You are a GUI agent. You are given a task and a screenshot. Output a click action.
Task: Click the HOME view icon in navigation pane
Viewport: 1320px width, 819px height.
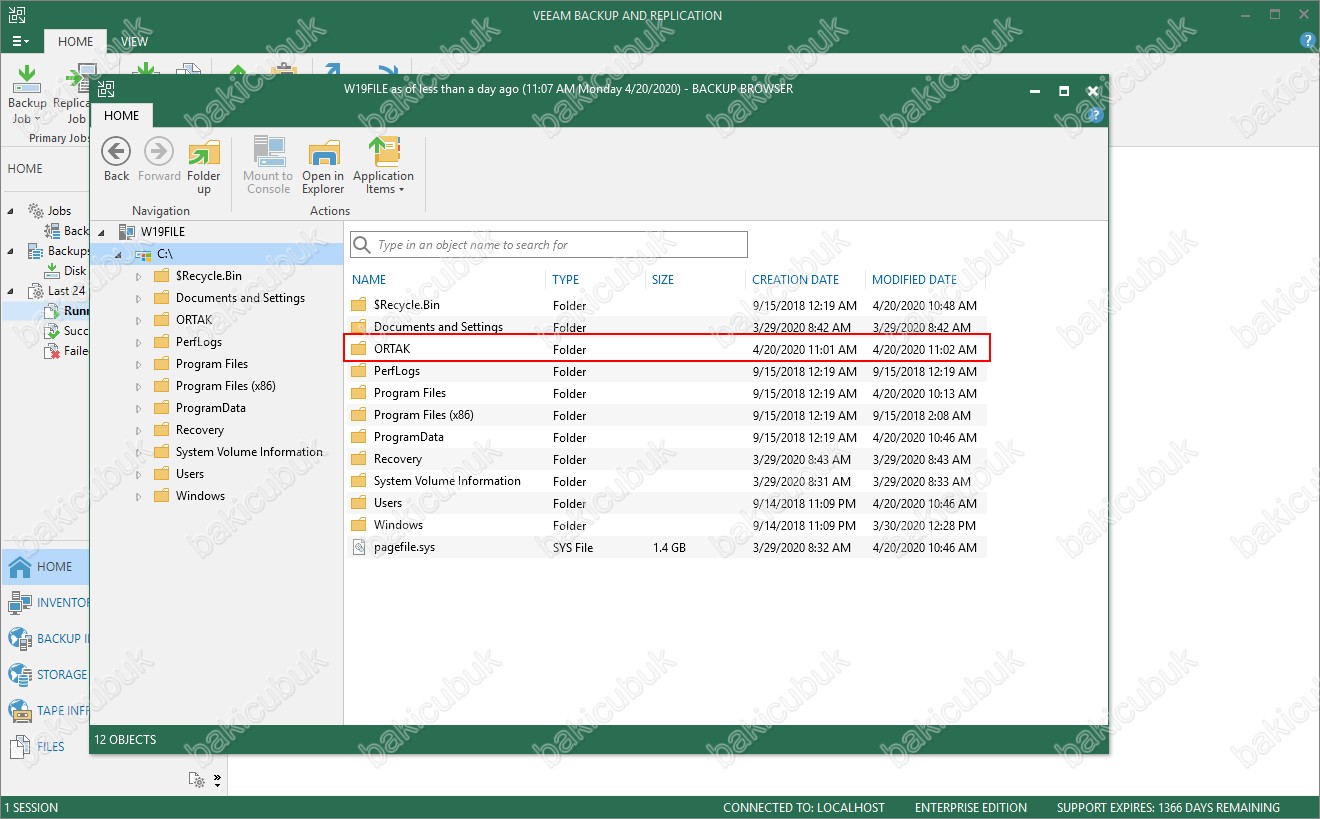coord(19,567)
